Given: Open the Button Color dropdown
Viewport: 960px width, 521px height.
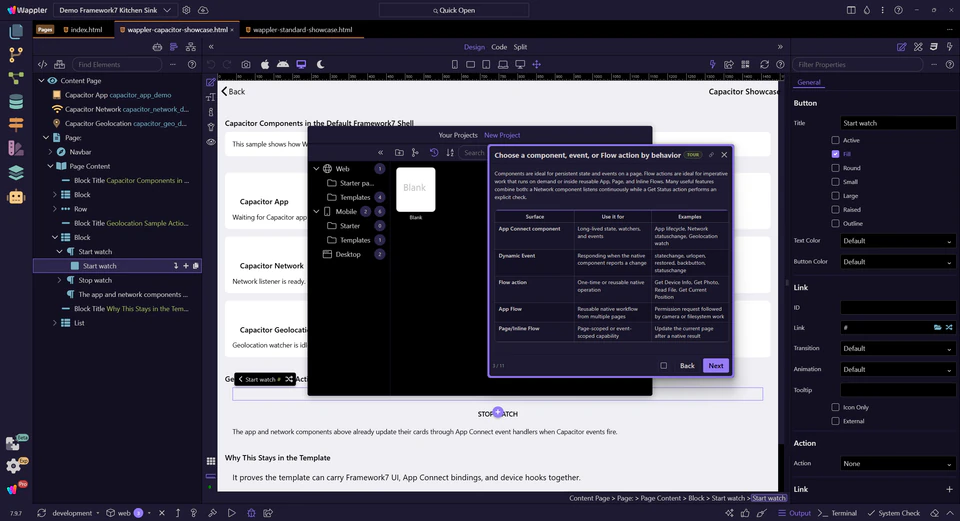Looking at the screenshot, I should pyautogui.click(x=897, y=262).
